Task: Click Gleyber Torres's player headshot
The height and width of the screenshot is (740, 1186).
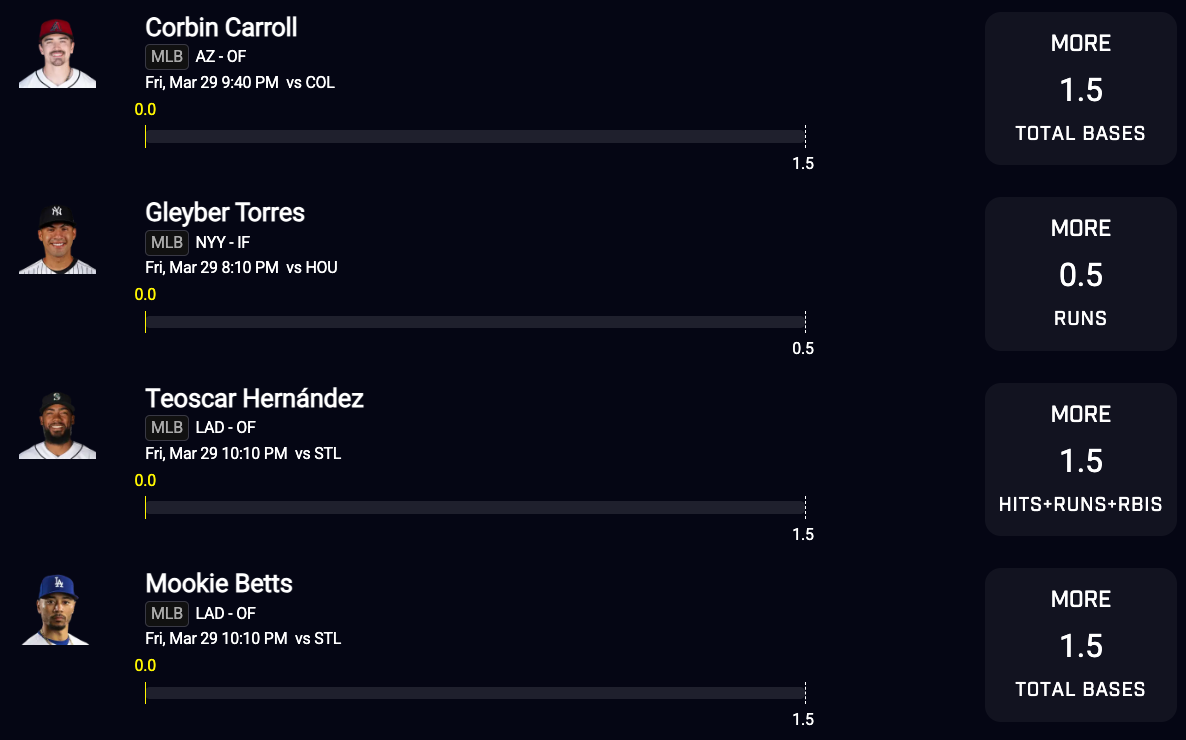Action: point(57,239)
